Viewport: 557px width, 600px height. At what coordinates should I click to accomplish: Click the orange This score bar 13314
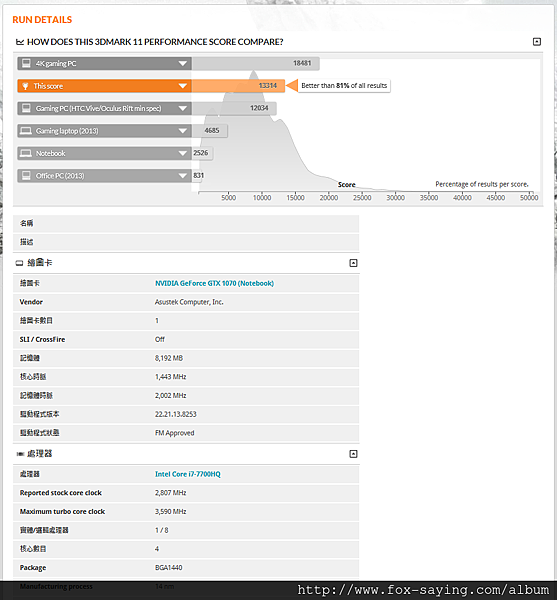[238, 86]
